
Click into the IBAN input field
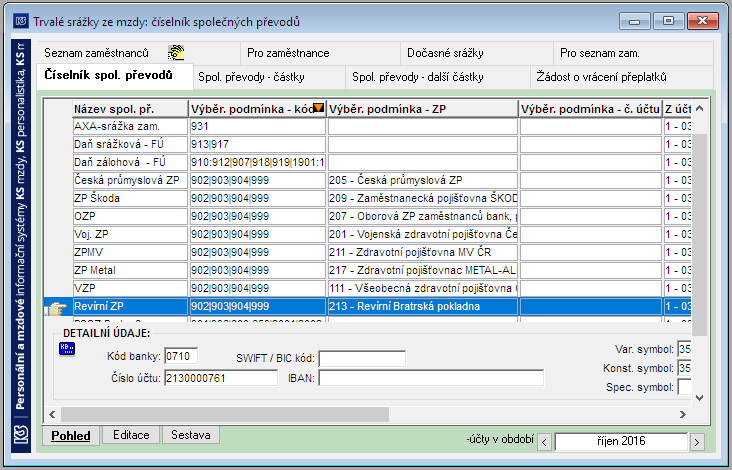click(431, 378)
